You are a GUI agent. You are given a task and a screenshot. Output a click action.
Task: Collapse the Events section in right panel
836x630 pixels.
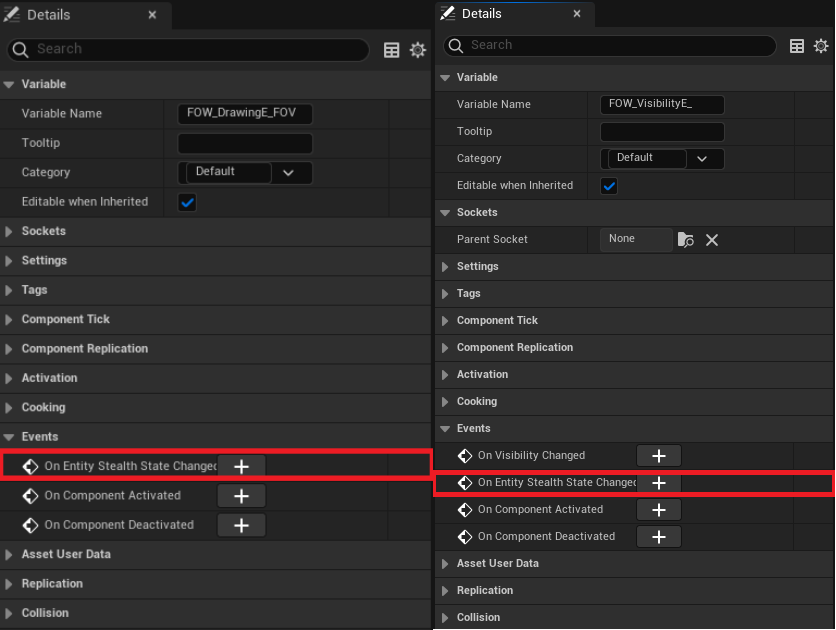[445, 429]
